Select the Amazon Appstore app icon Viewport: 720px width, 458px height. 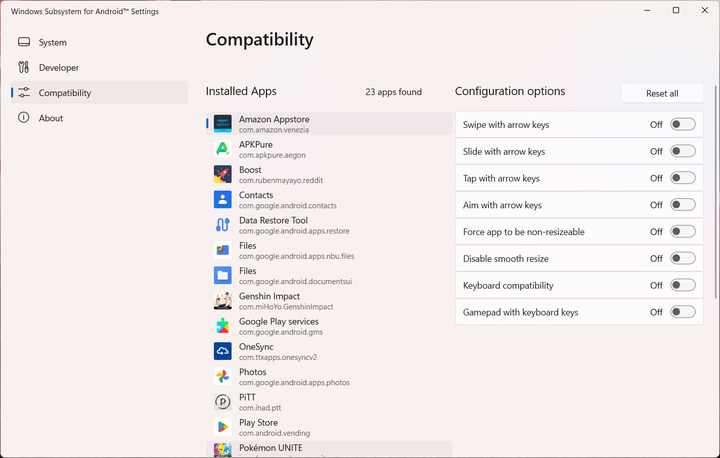[223, 124]
